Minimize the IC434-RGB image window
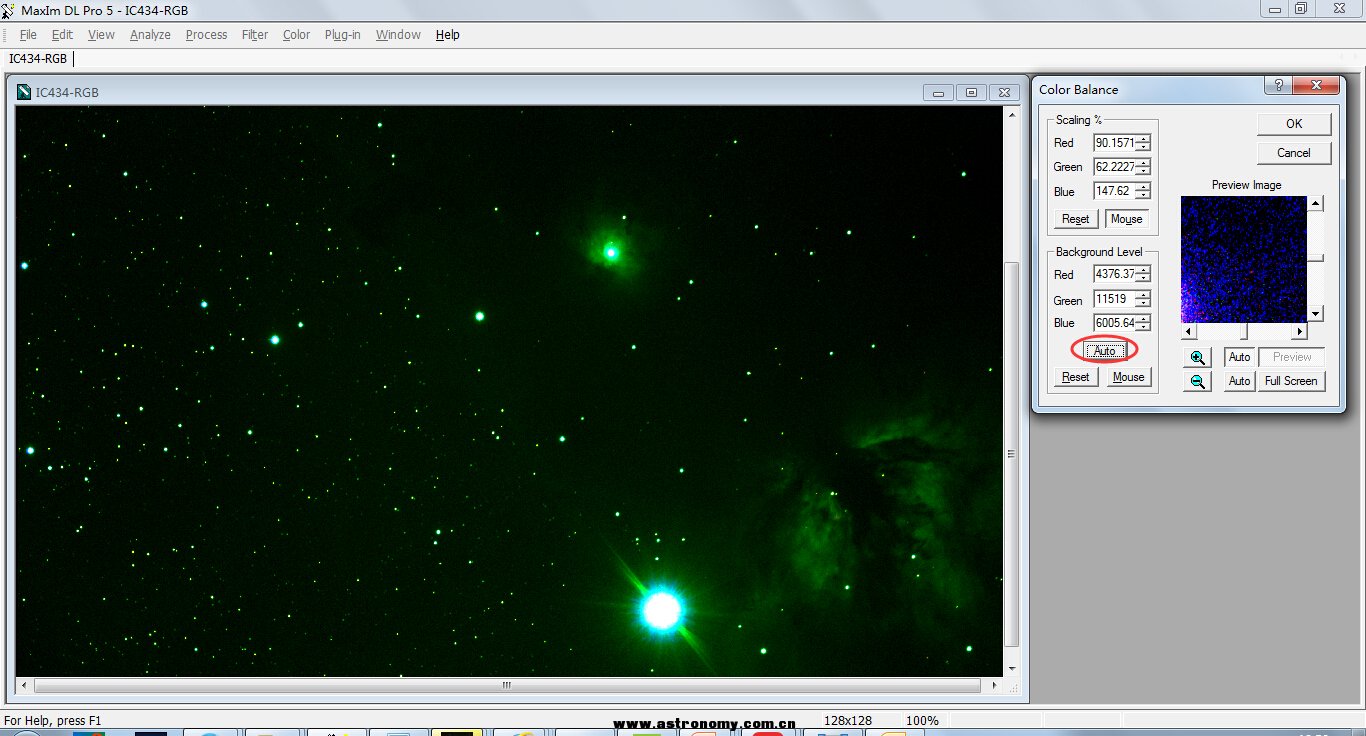Screen dimensions: 1366x736 point(938,92)
